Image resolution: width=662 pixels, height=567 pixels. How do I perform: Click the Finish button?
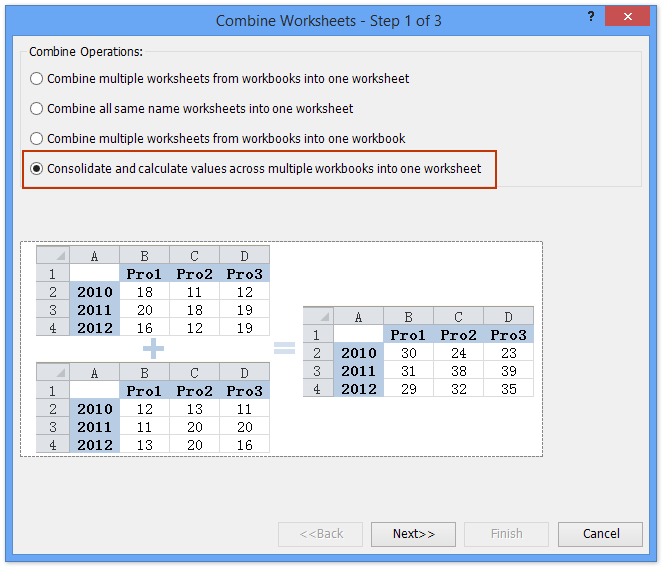point(506,534)
